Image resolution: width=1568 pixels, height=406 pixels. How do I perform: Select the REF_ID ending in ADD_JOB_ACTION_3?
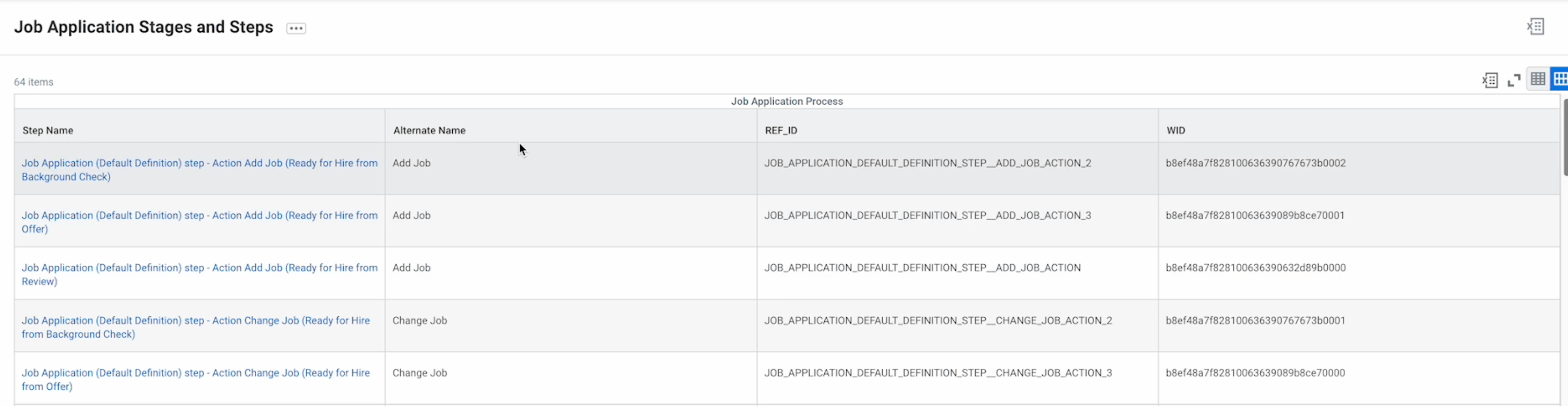[928, 215]
